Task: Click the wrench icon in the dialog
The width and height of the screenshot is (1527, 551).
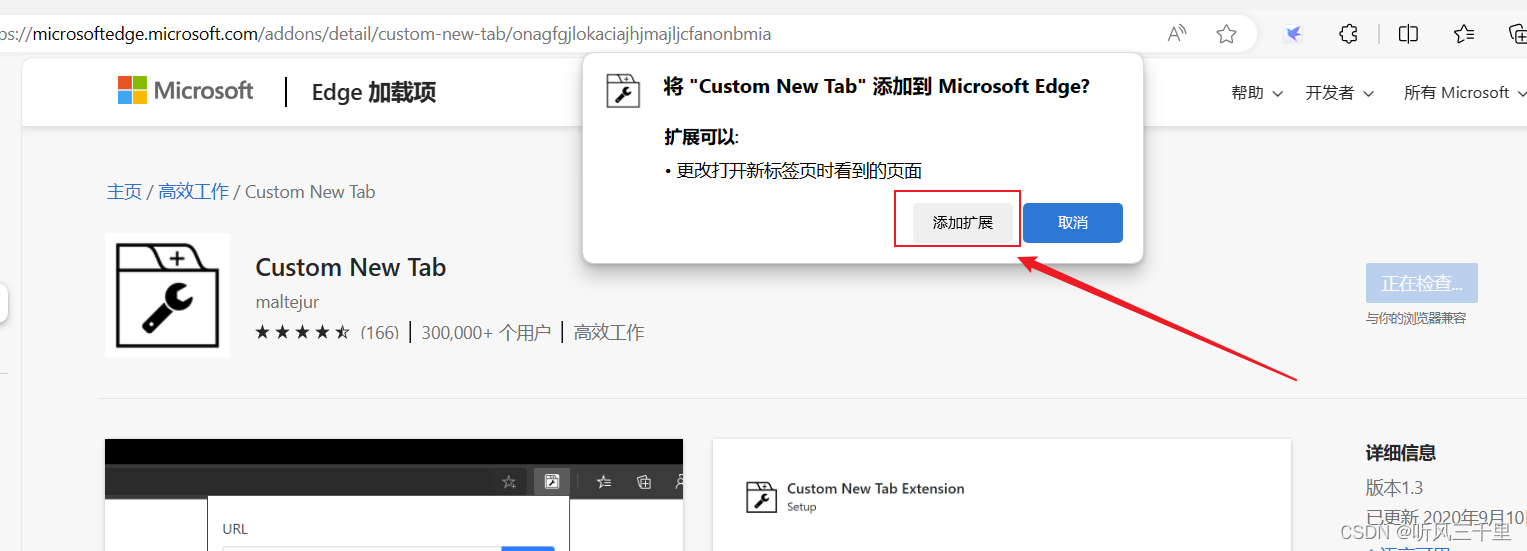Action: [623, 91]
